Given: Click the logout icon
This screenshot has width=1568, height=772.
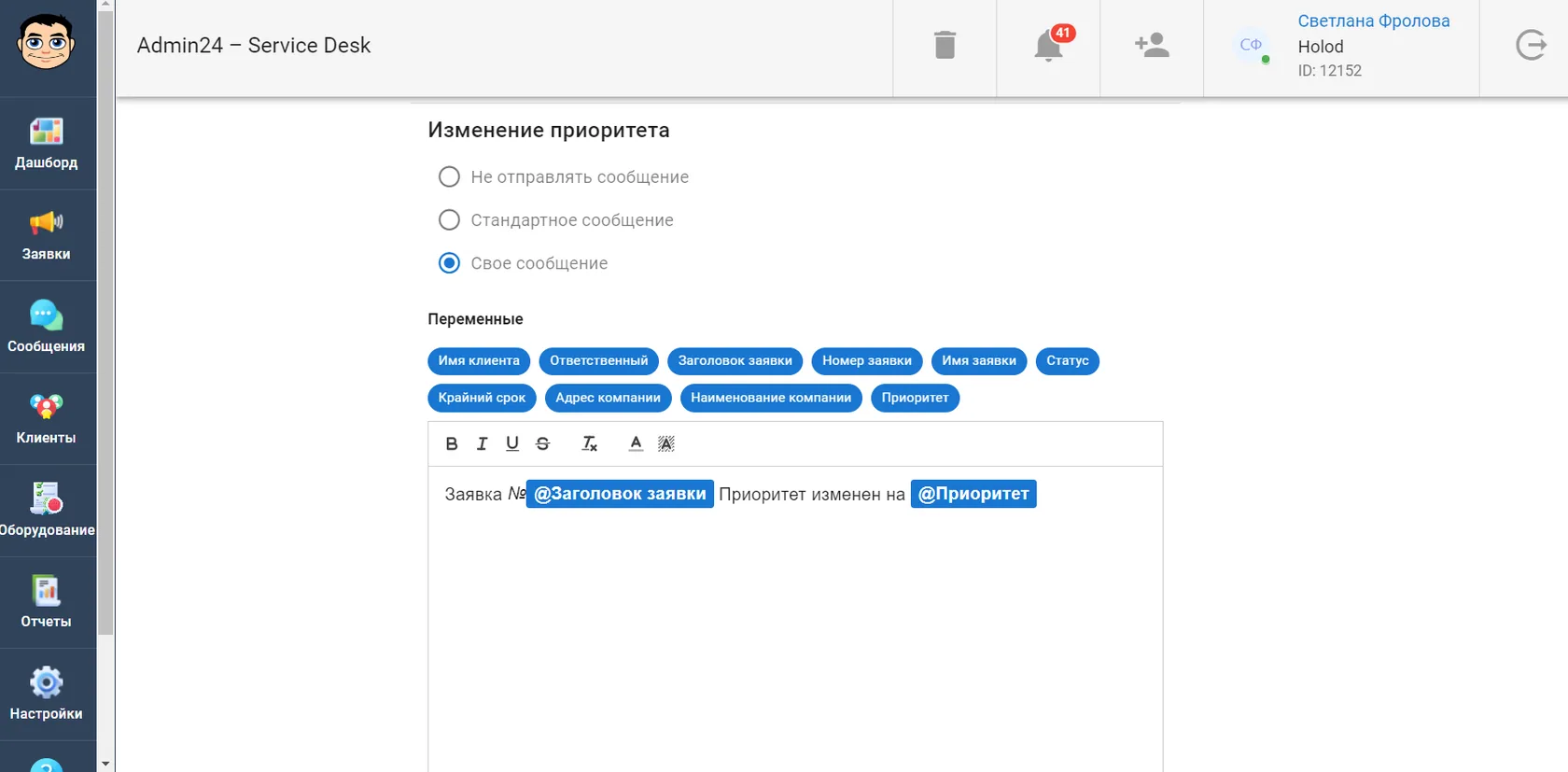Looking at the screenshot, I should pos(1531,45).
